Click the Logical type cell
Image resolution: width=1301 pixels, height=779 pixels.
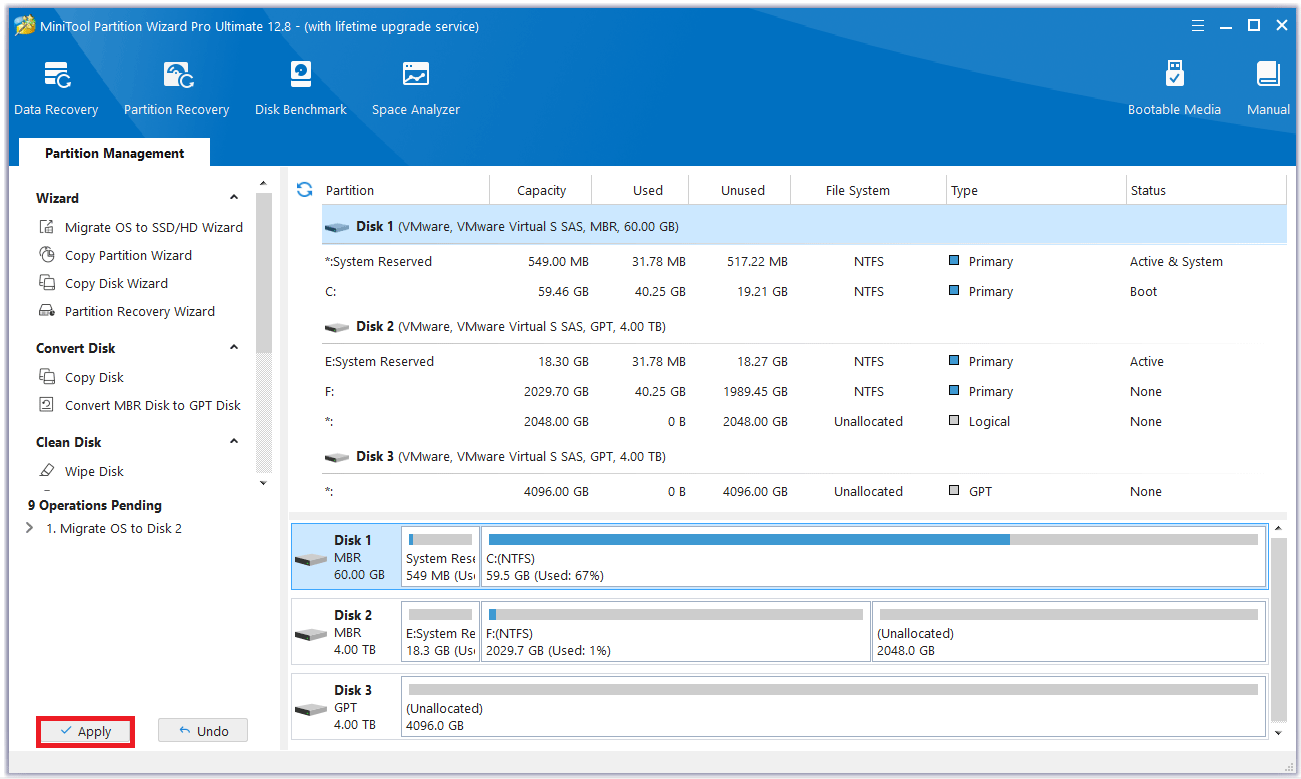(x=979, y=421)
